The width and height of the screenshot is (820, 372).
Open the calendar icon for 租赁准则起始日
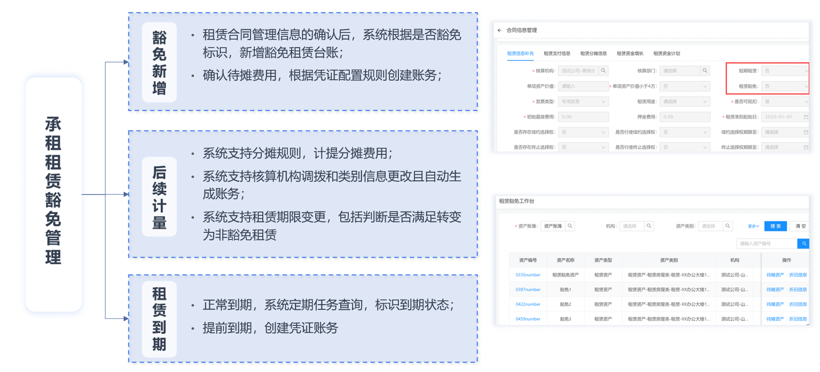[x=805, y=117]
